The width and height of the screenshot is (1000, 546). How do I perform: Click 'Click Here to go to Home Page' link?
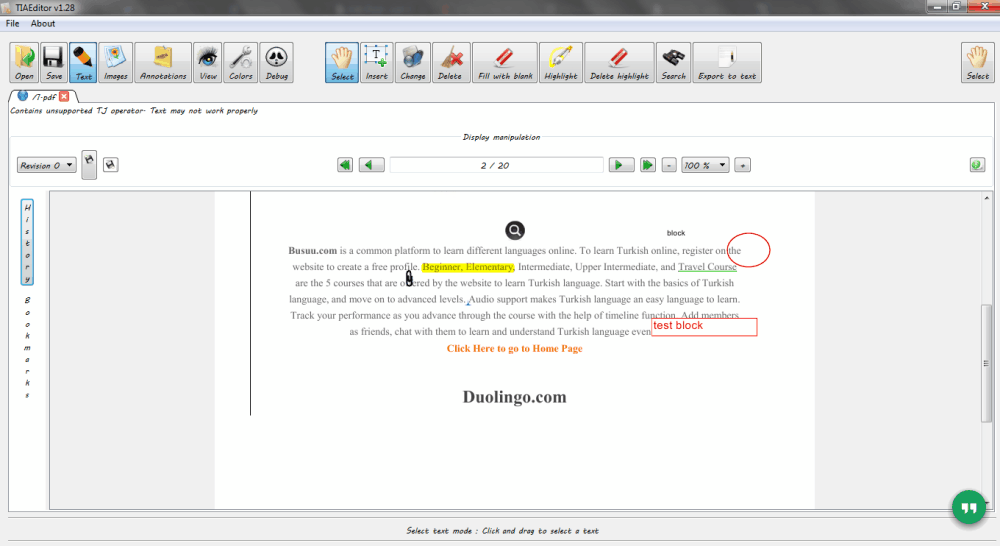(x=515, y=348)
